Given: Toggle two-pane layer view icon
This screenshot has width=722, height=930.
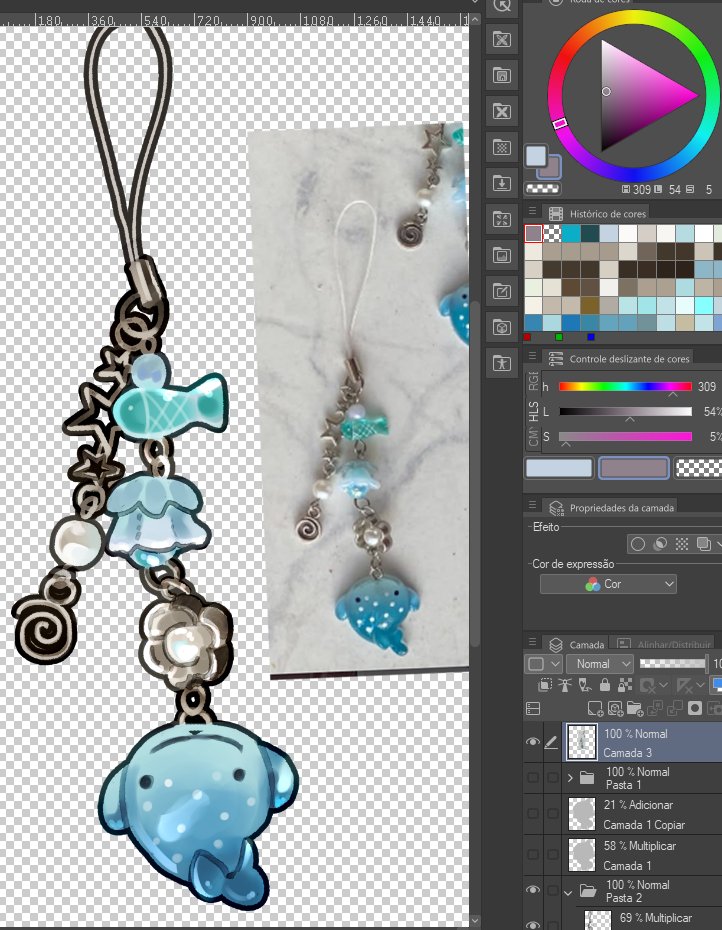Looking at the screenshot, I should click(533, 708).
